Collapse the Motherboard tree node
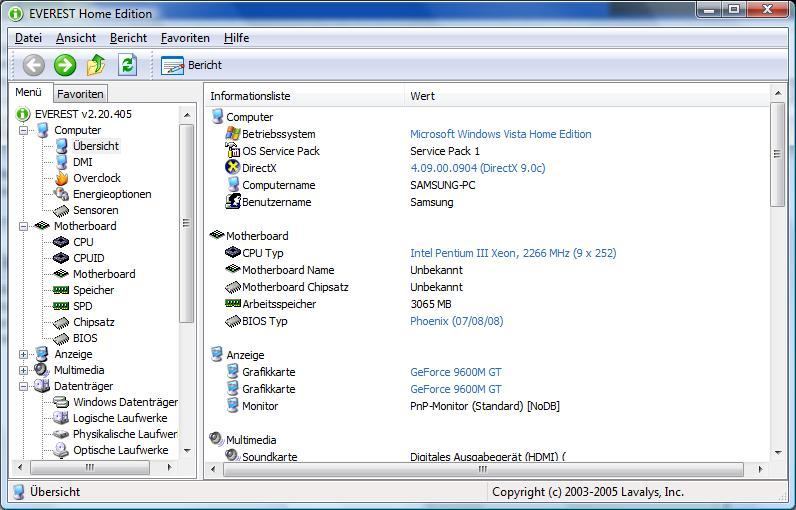This screenshot has width=796, height=510. pos(23,226)
